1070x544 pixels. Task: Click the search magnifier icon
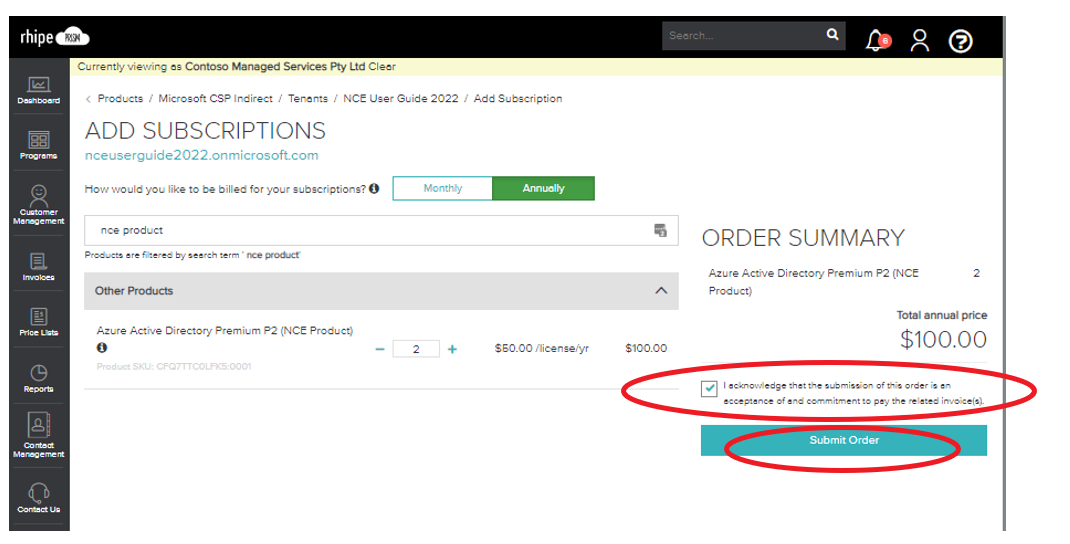[833, 34]
